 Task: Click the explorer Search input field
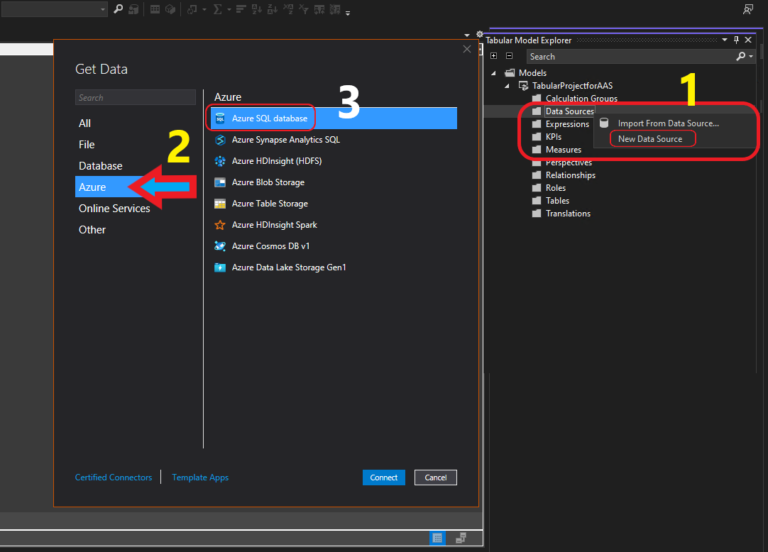point(631,56)
